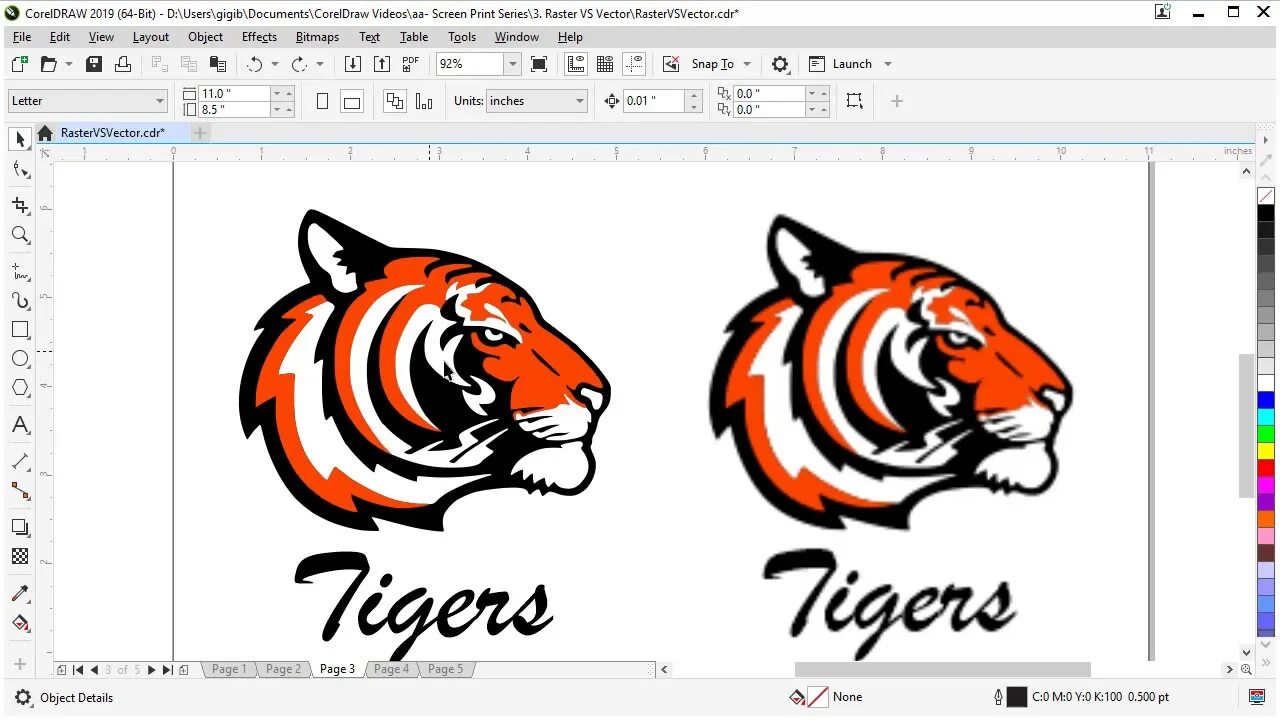Go to the next page arrow

tap(151, 670)
